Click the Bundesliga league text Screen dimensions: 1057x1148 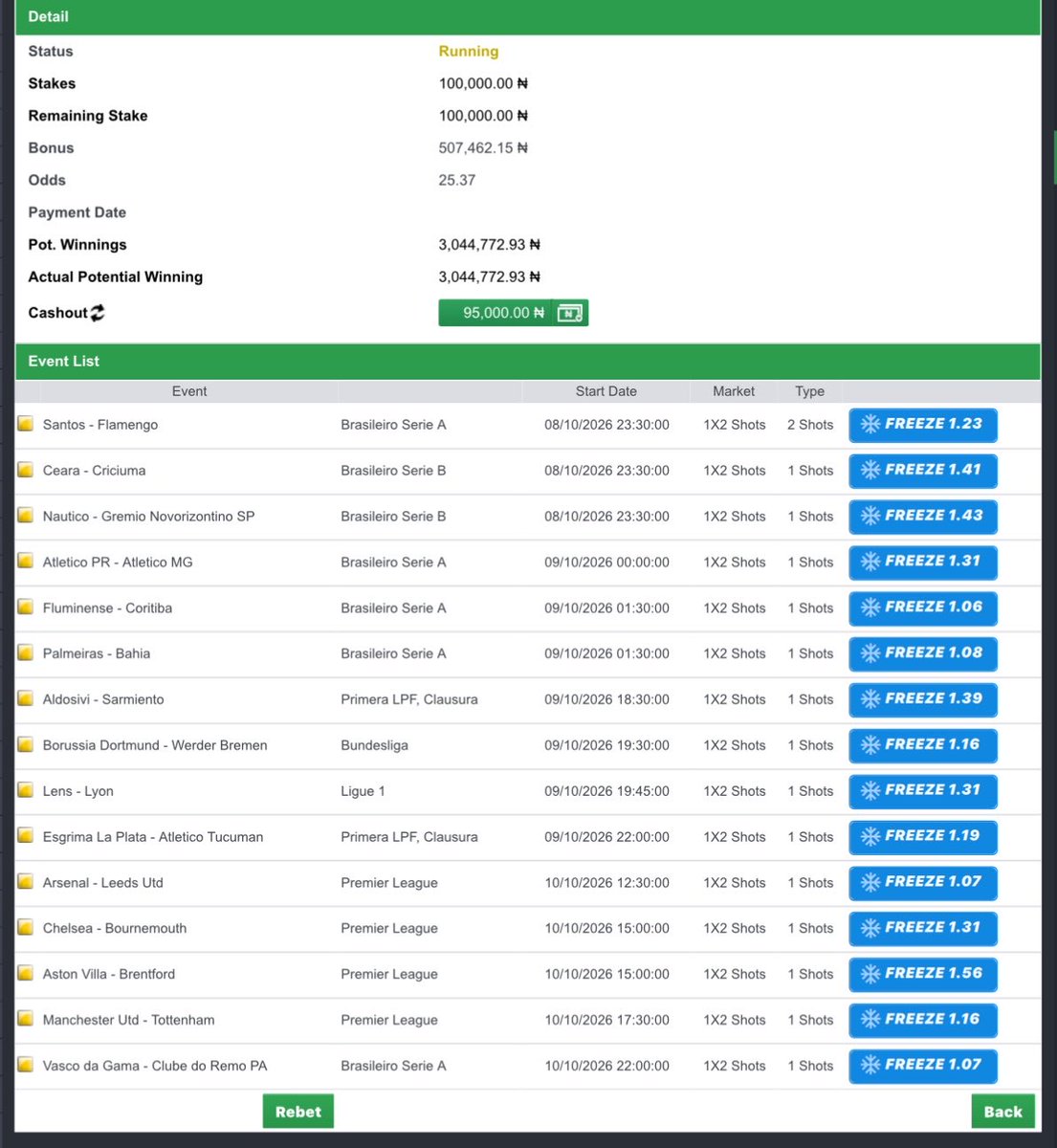(374, 745)
